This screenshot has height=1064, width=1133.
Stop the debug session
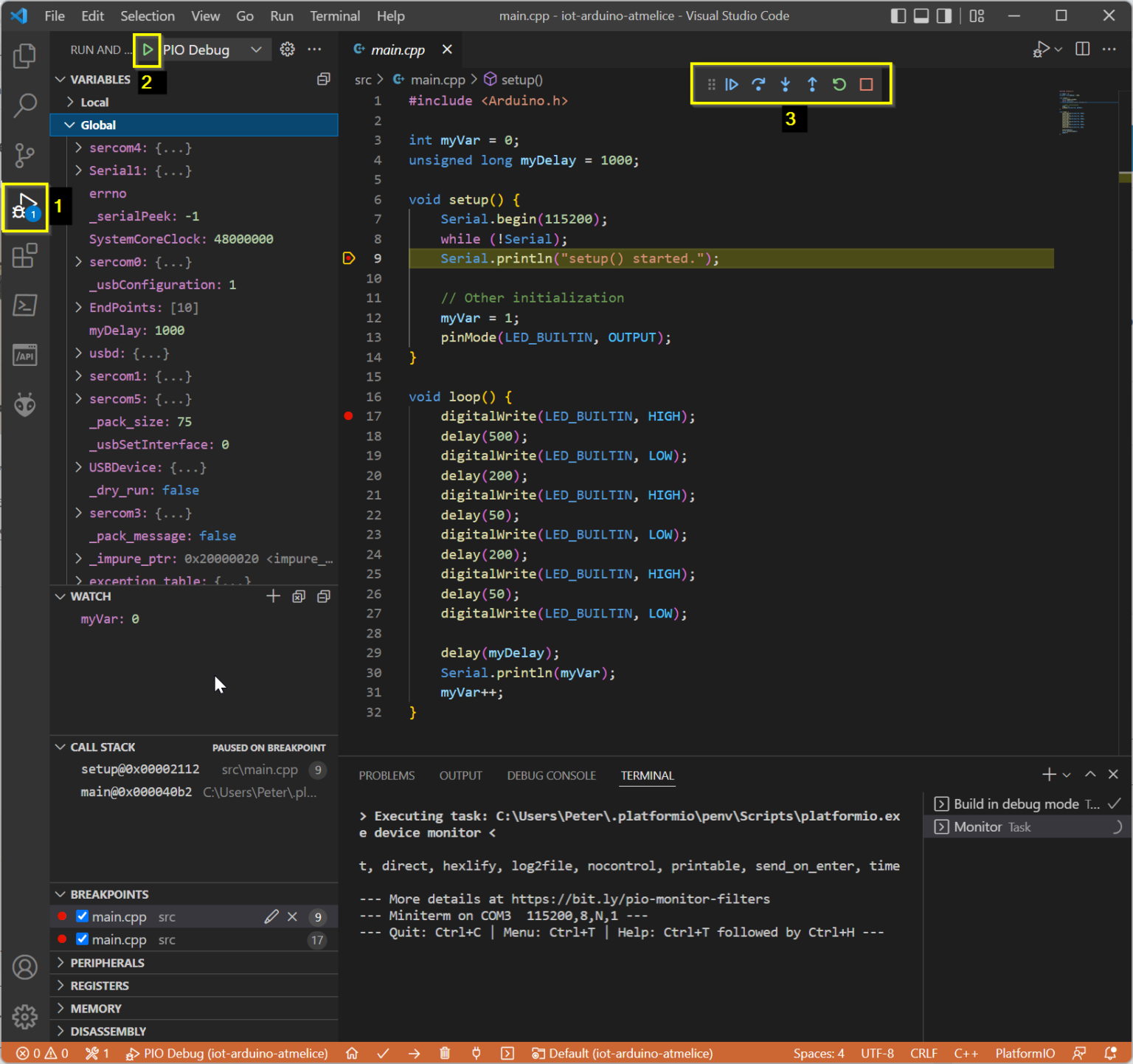[866, 84]
